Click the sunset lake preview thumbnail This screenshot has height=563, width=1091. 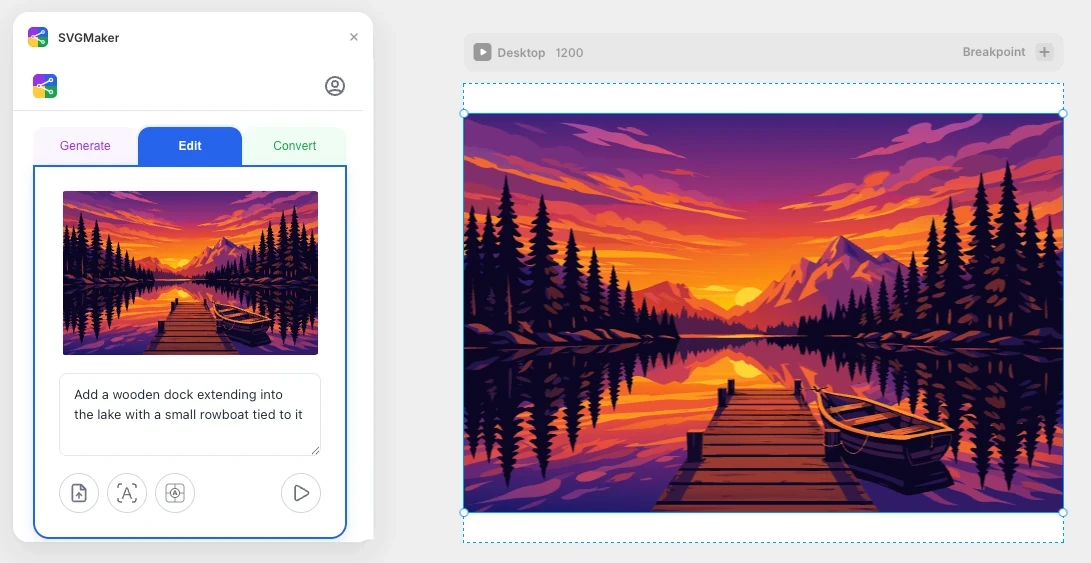[190, 273]
